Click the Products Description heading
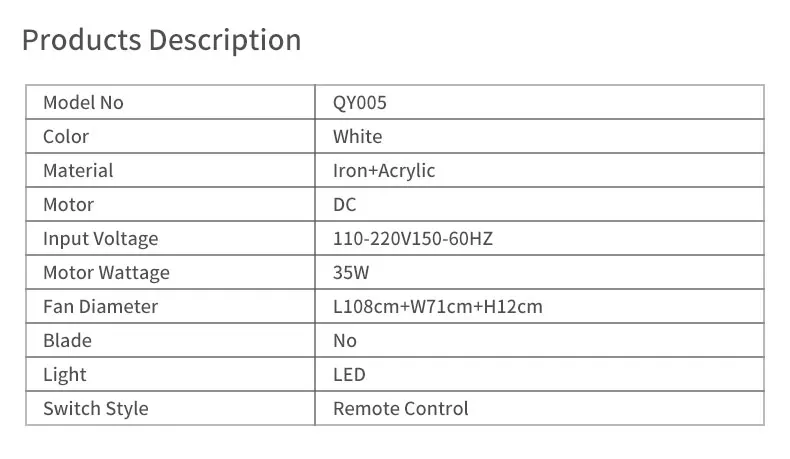790x459 pixels. (161, 41)
